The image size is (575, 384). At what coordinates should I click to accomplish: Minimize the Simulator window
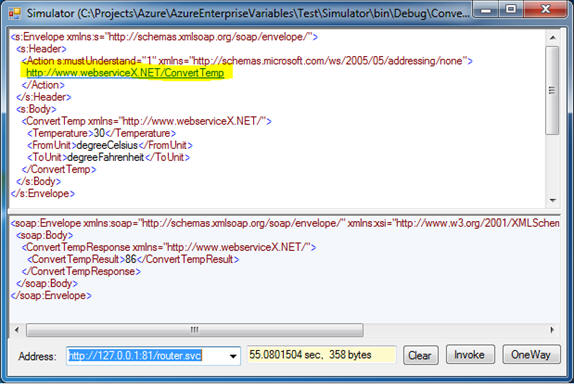486,9
